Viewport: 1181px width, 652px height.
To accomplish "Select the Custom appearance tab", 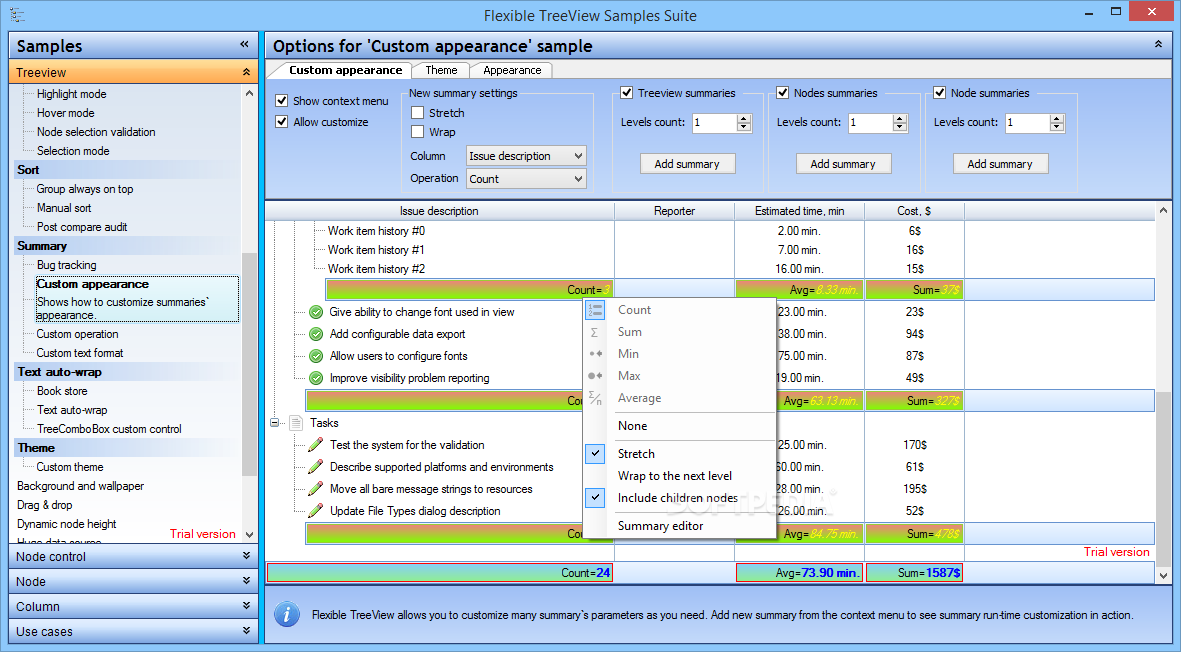I will point(345,70).
